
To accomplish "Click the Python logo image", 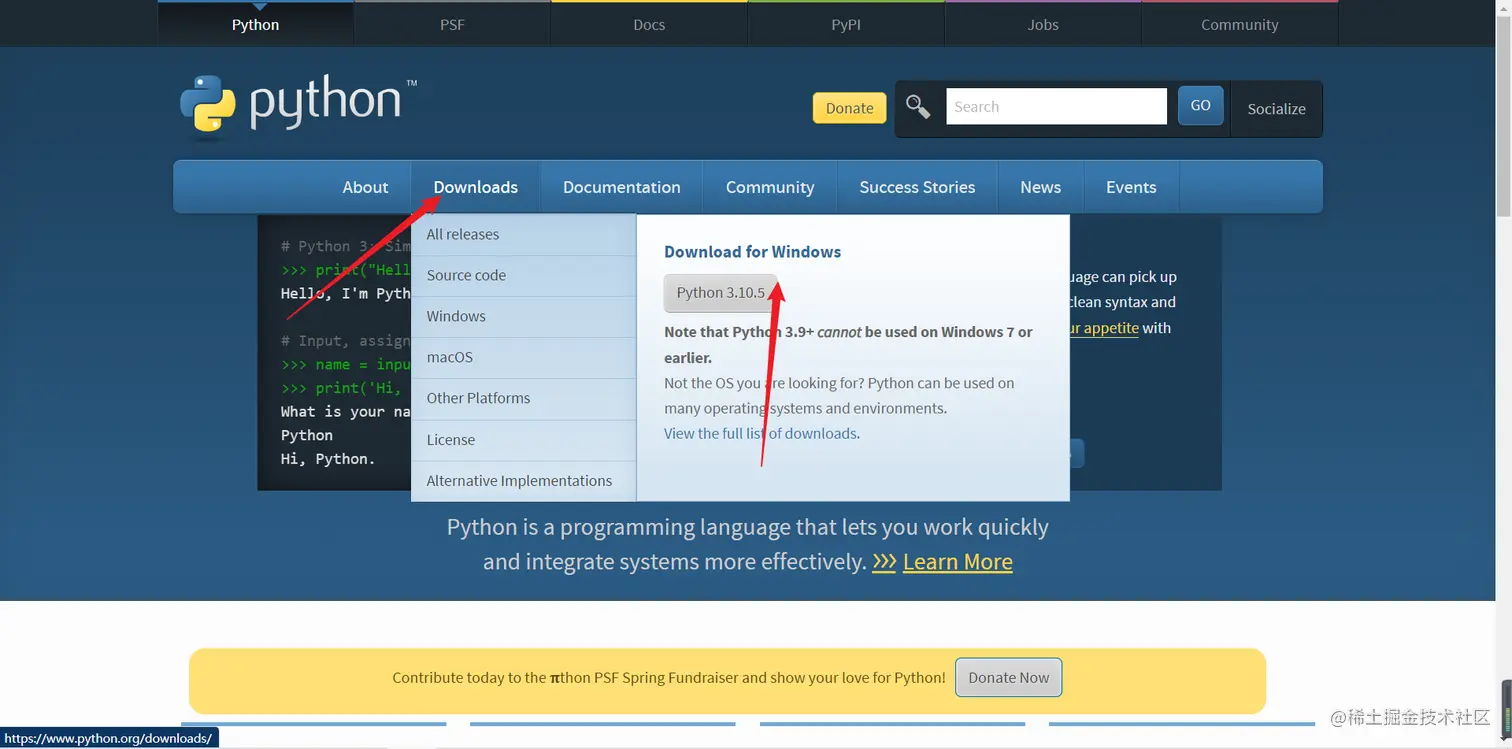I will [x=298, y=104].
